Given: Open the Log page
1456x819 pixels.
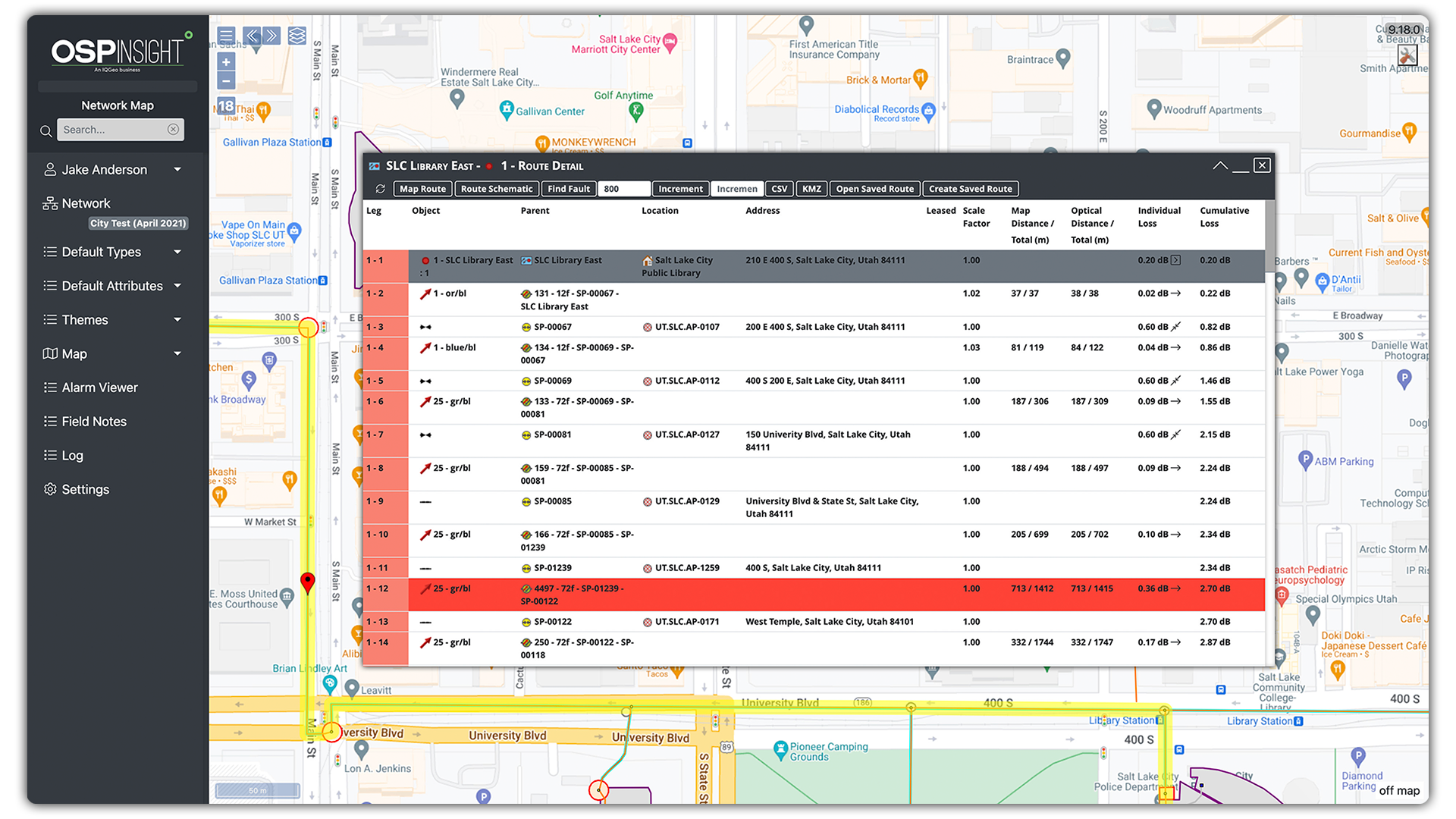Looking at the screenshot, I should (64, 455).
